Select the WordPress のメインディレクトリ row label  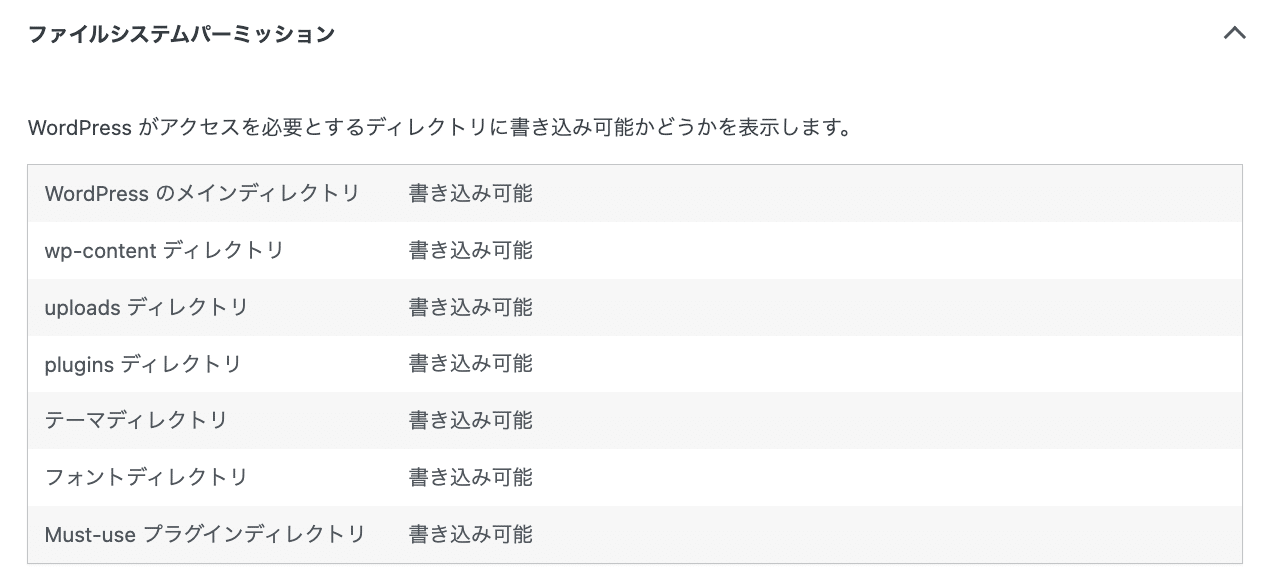click(203, 193)
